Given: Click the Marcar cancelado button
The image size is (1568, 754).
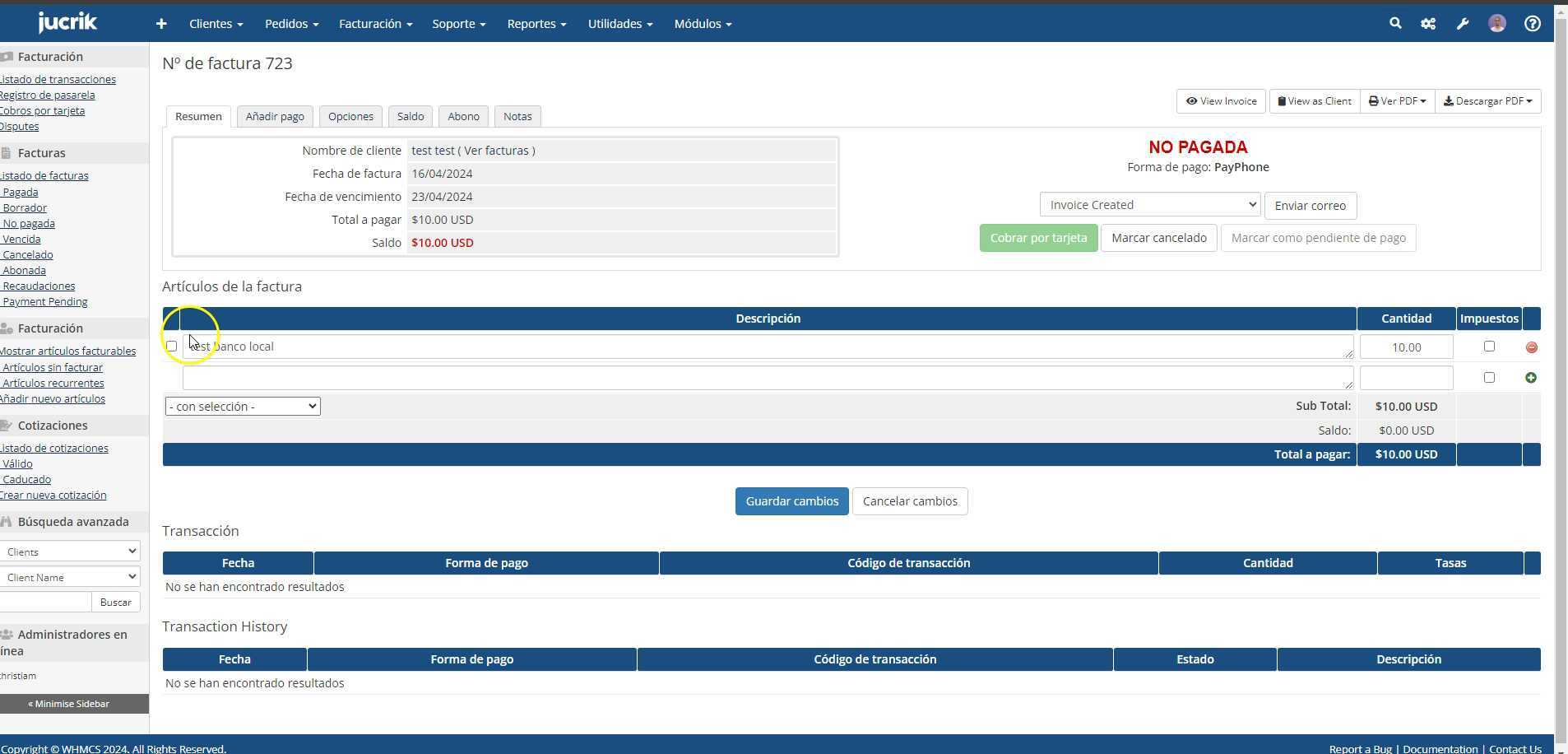Looking at the screenshot, I should 1158,239.
